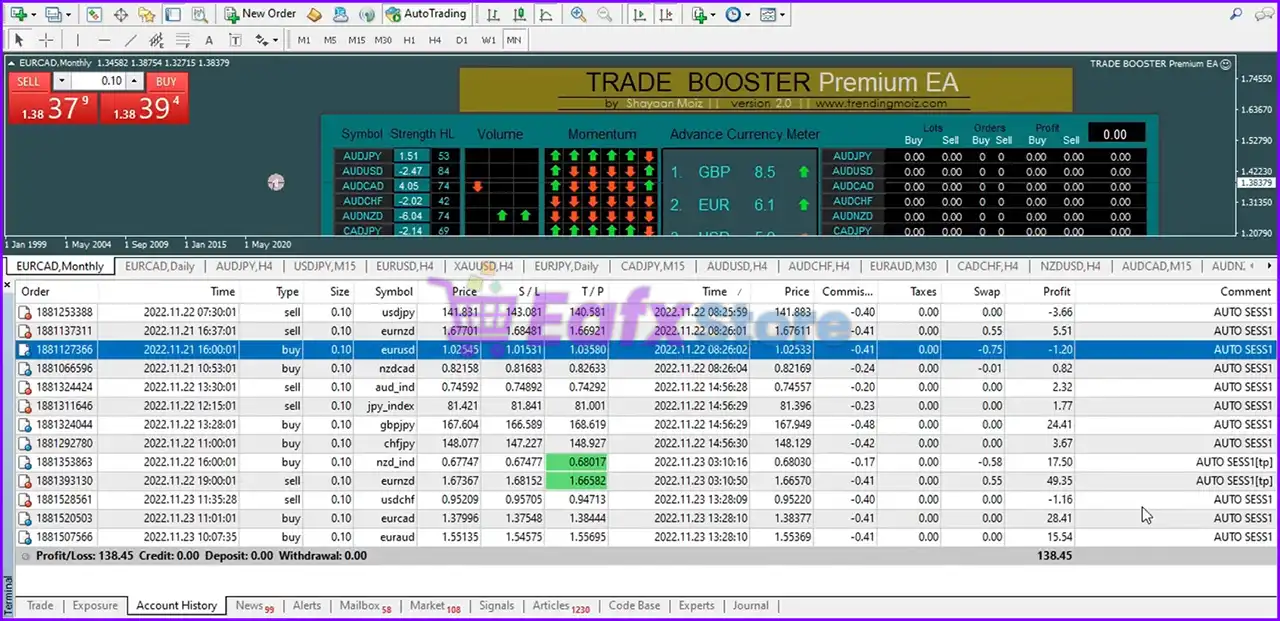The image size is (1280, 621).
Task: Open the Exposure tab in Terminal
Action: (95, 605)
